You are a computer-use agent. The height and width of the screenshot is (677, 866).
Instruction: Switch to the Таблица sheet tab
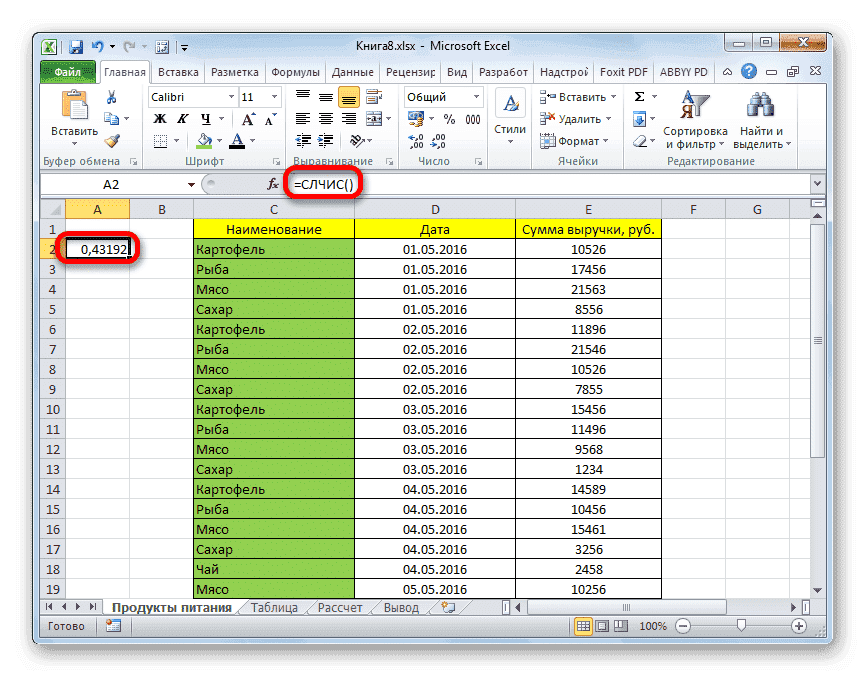point(272,606)
